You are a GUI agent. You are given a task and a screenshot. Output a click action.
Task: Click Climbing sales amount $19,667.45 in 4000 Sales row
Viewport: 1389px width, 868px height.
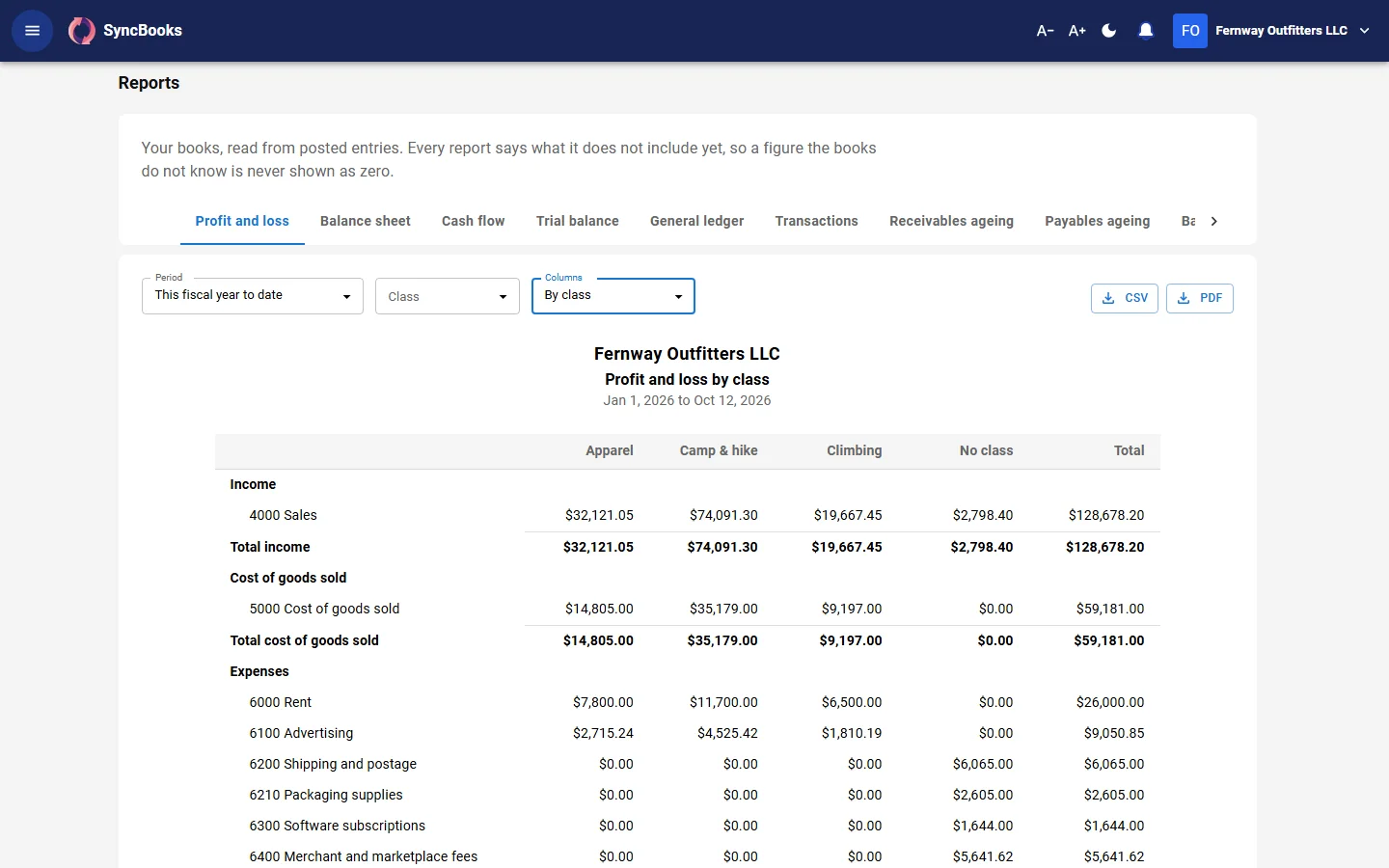point(848,515)
